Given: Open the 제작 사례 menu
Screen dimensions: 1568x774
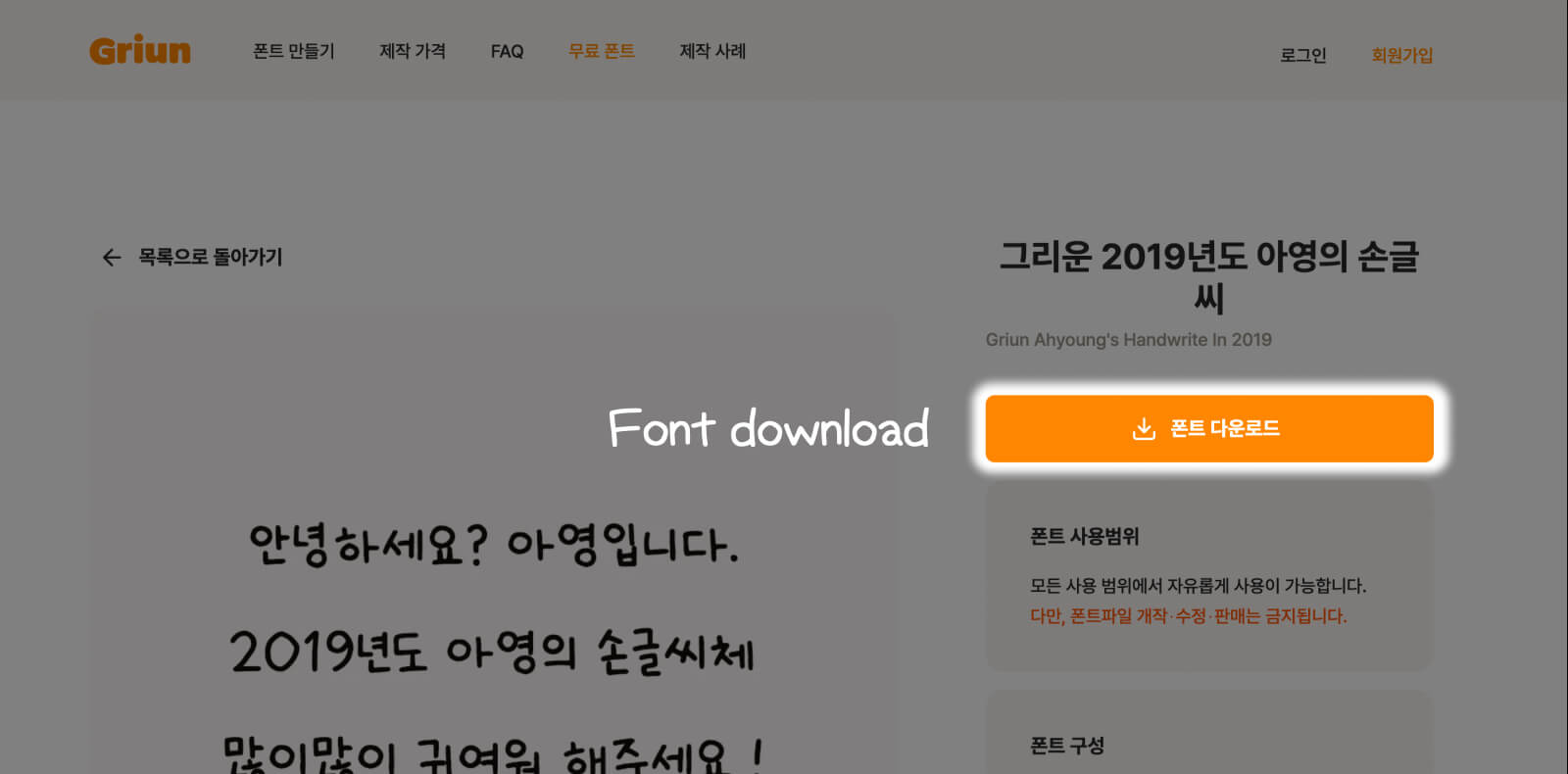Looking at the screenshot, I should point(712,51).
